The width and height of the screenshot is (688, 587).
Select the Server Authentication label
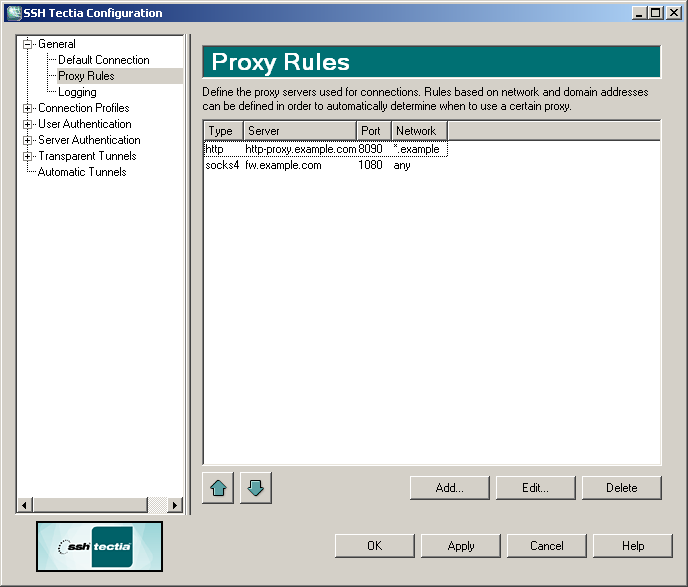coord(89,140)
